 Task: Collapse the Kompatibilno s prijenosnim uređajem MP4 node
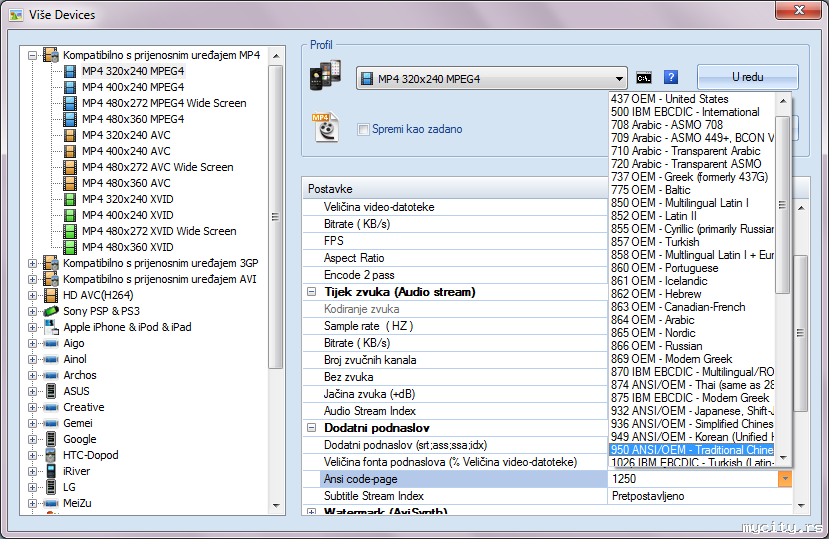(32, 55)
